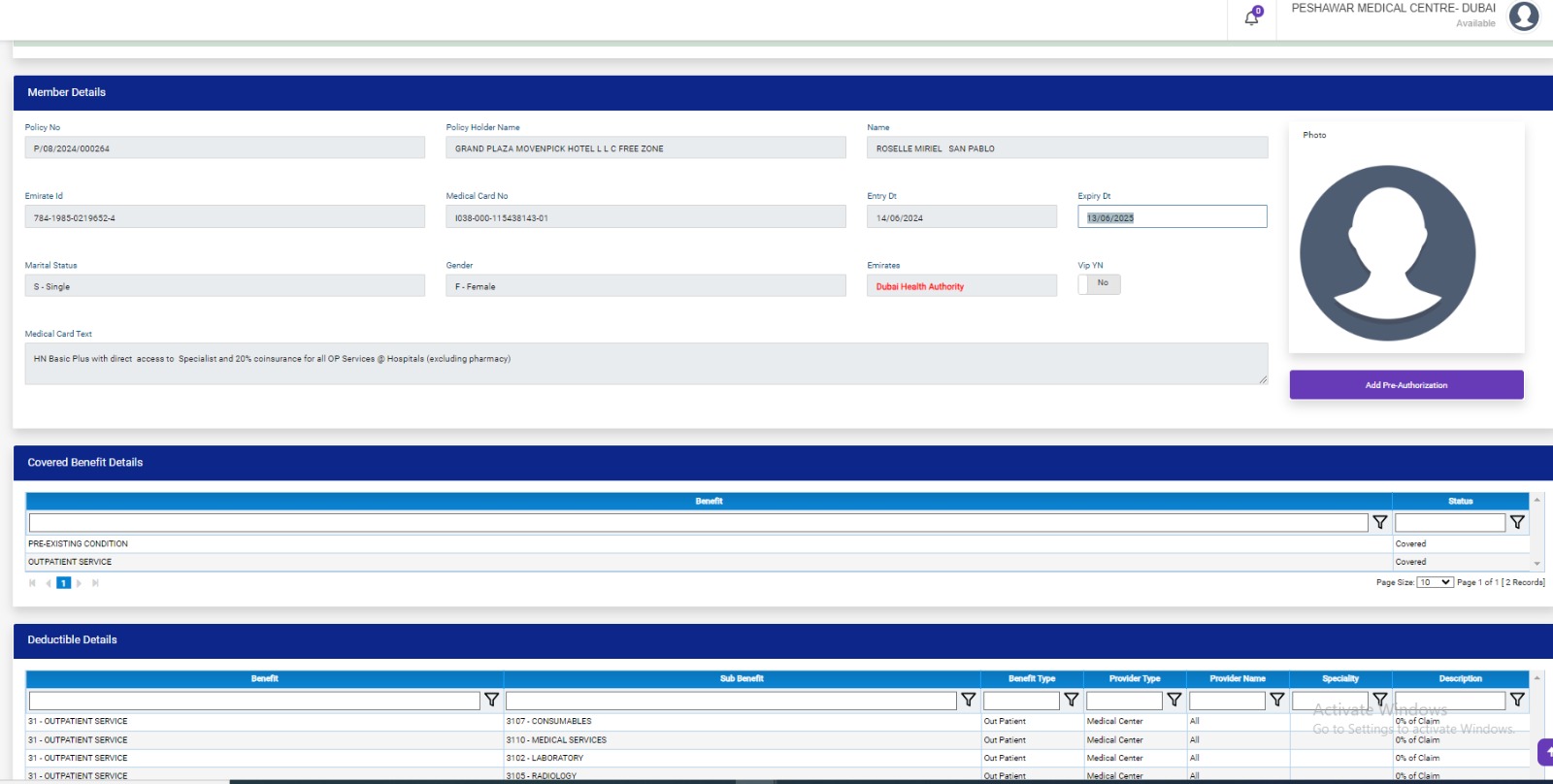
Task: Sort by Sub Benefit column header
Action: (742, 679)
